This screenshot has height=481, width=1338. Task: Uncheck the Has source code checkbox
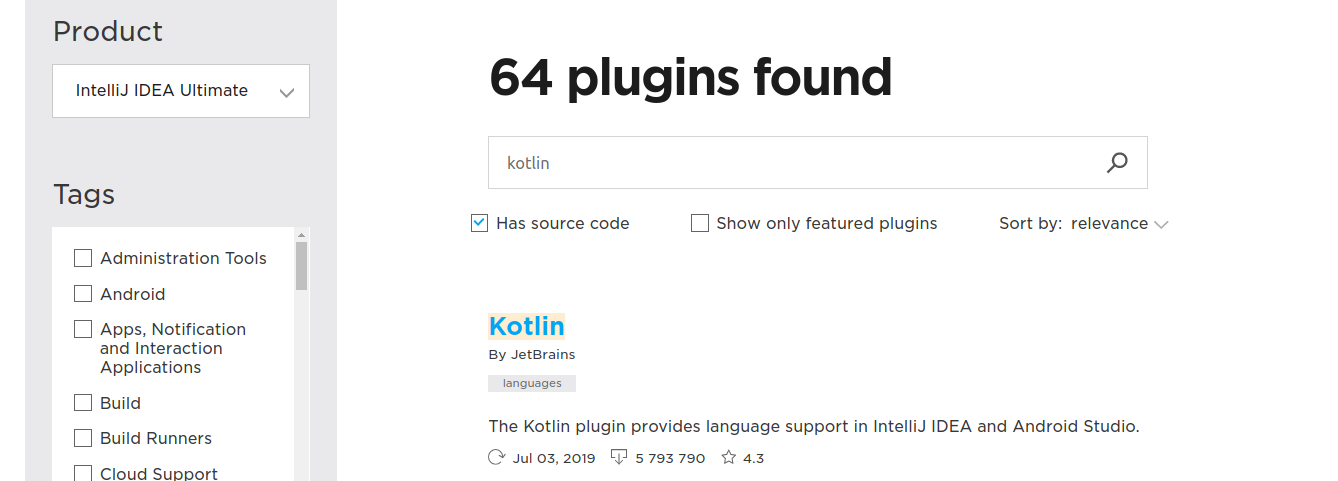(x=479, y=223)
